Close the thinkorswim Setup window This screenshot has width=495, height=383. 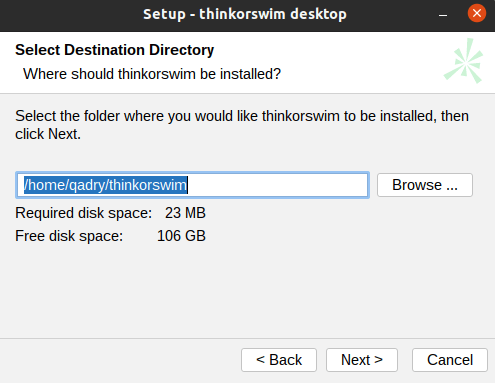click(x=477, y=13)
